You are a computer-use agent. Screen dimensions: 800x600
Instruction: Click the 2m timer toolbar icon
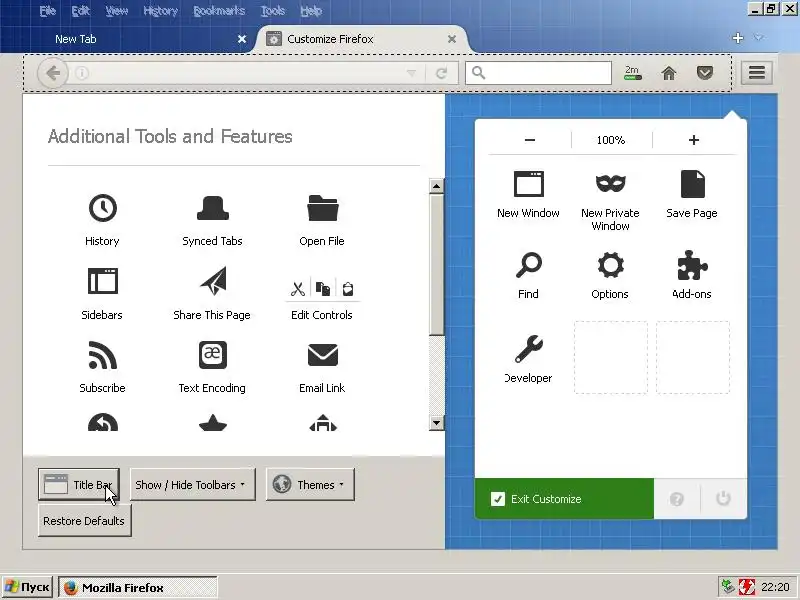pos(633,73)
